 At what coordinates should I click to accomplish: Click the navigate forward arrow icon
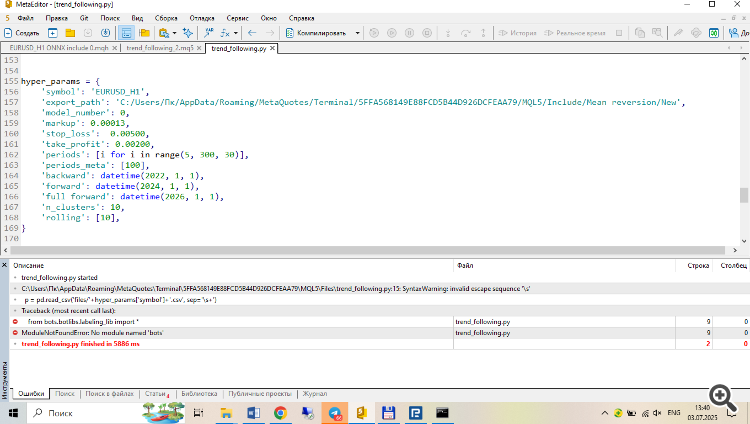click(x=270, y=33)
